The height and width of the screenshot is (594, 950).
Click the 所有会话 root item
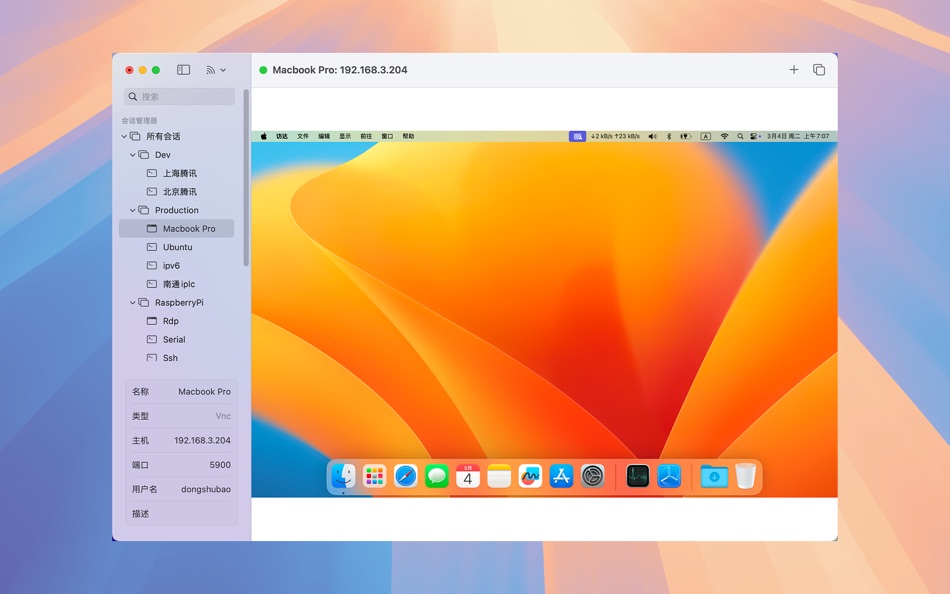point(163,136)
